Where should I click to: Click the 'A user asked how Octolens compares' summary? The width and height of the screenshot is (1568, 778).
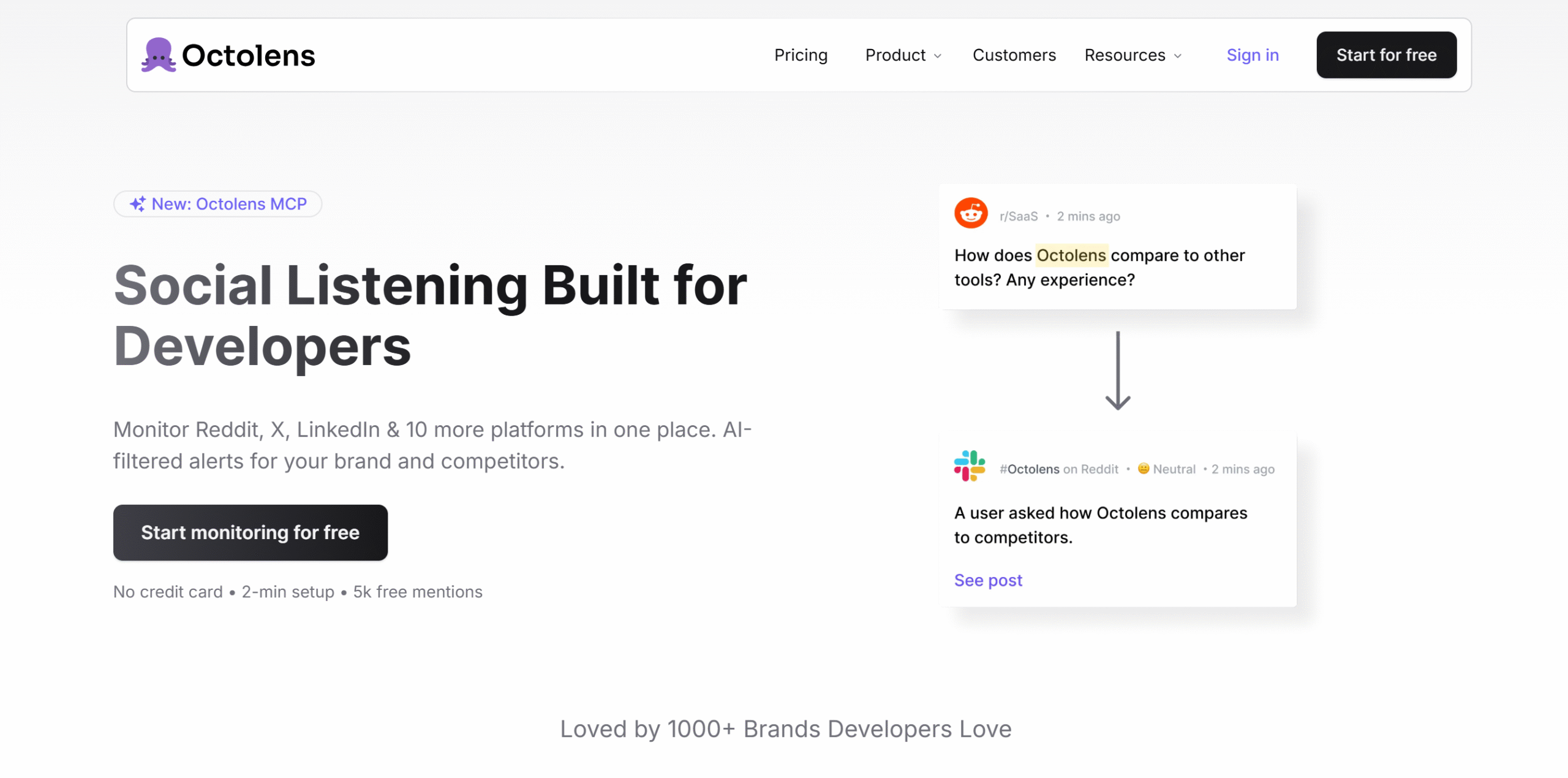coord(1101,525)
